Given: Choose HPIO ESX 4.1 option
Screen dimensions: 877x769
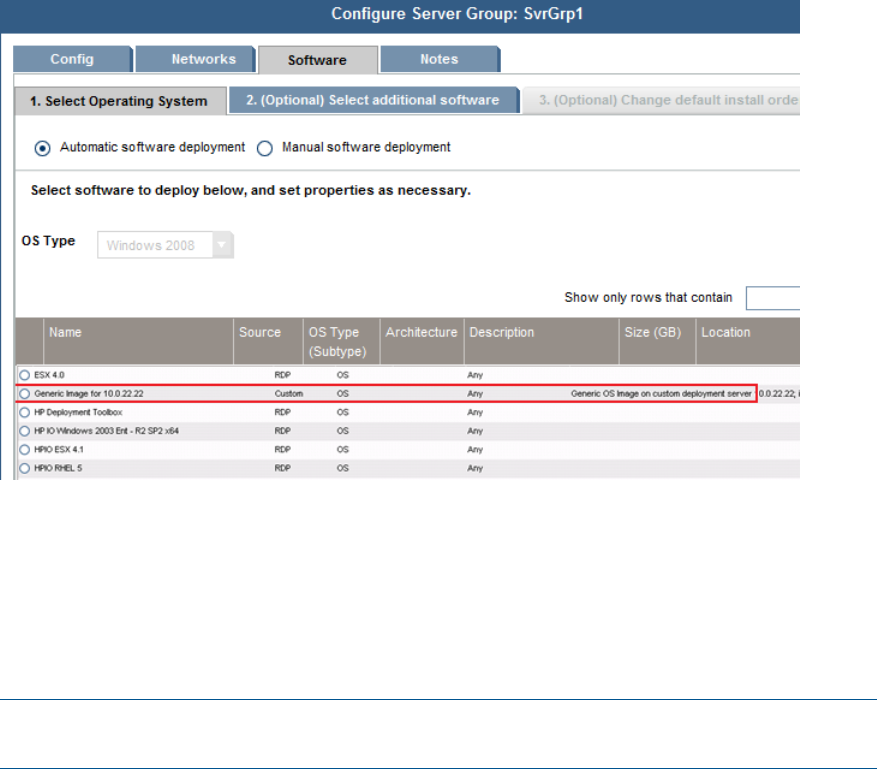Looking at the screenshot, I should (x=24, y=449).
